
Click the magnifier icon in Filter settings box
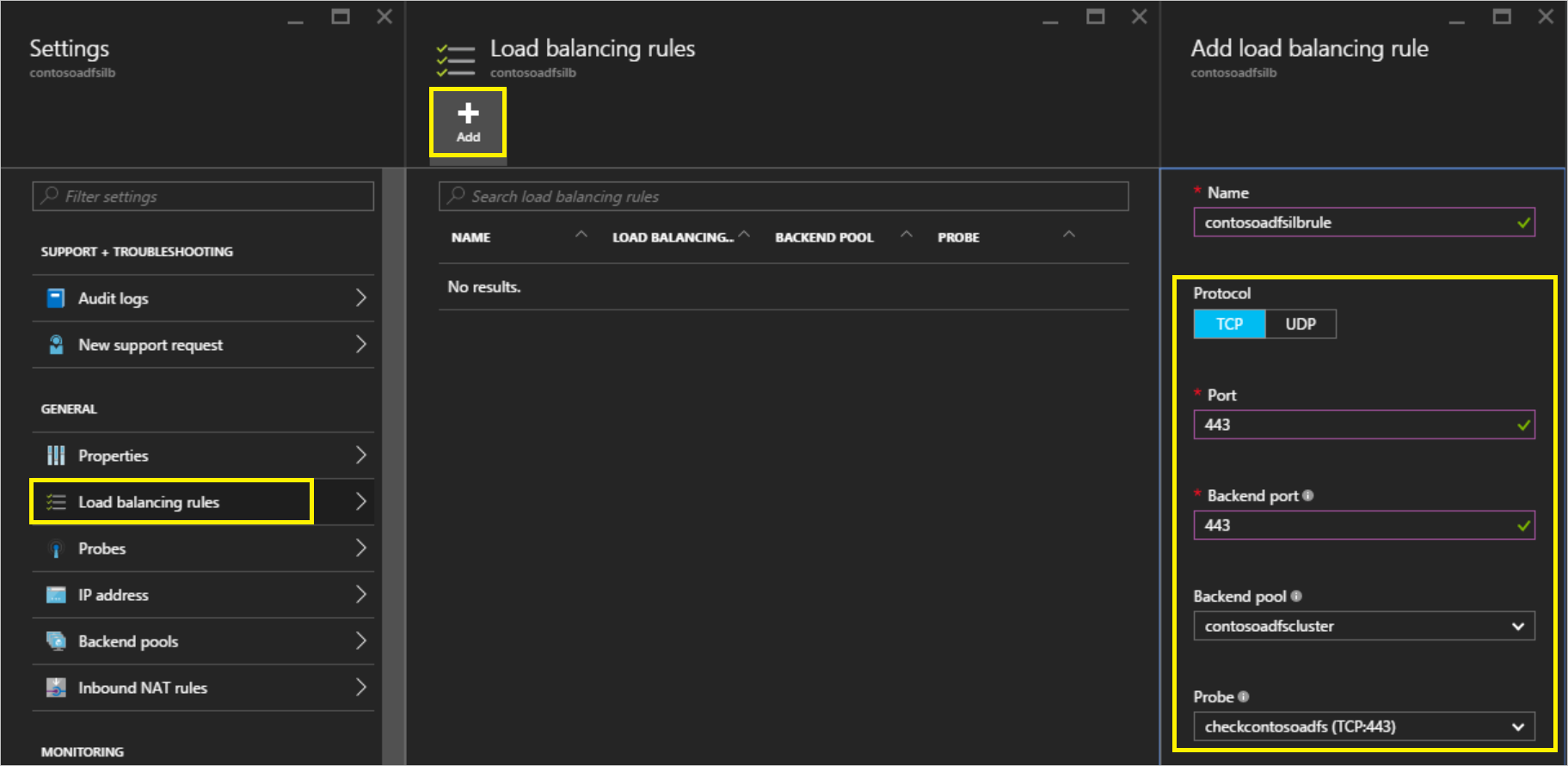point(50,195)
